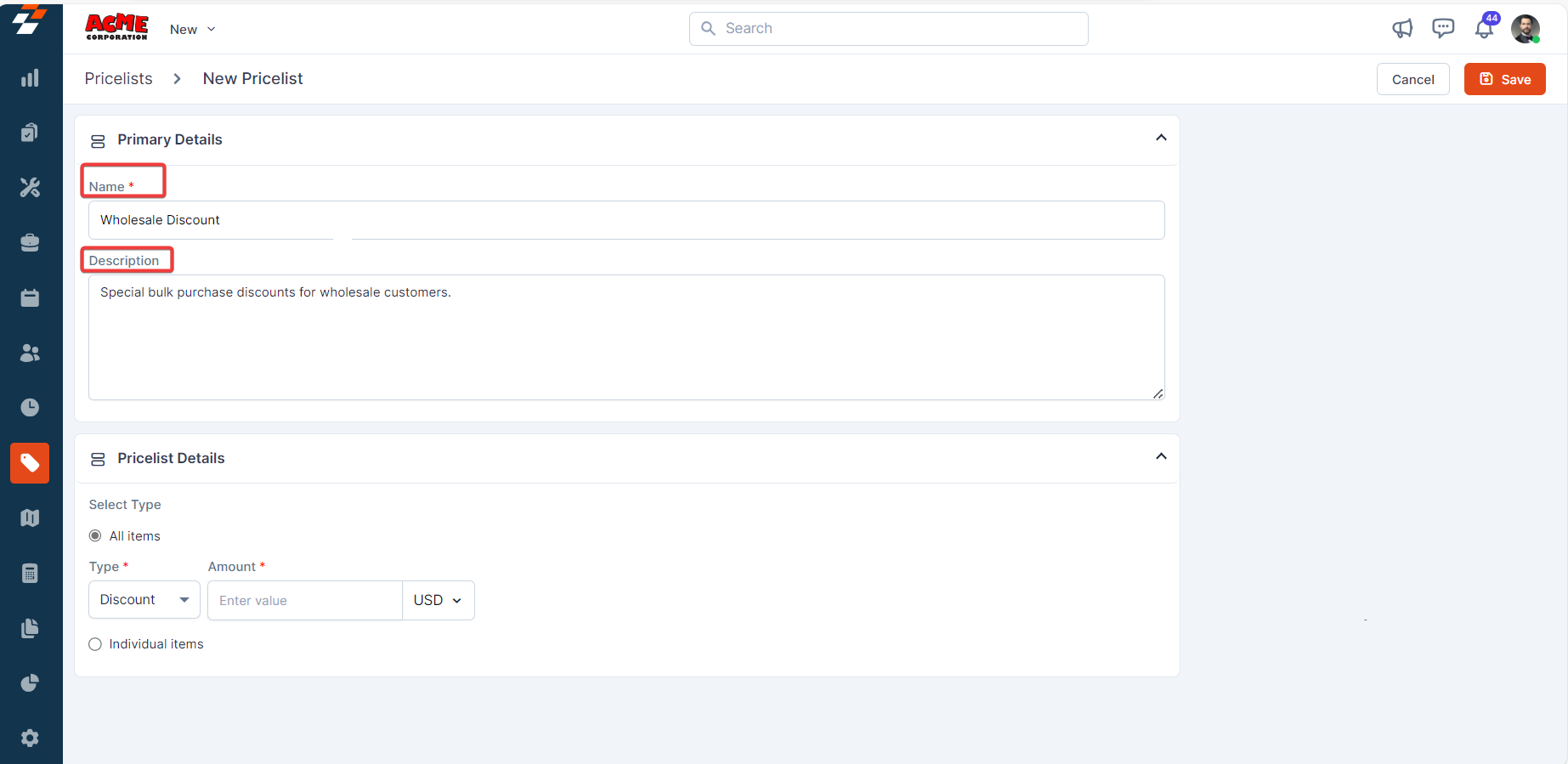Open the USD currency dropdown

(x=439, y=601)
